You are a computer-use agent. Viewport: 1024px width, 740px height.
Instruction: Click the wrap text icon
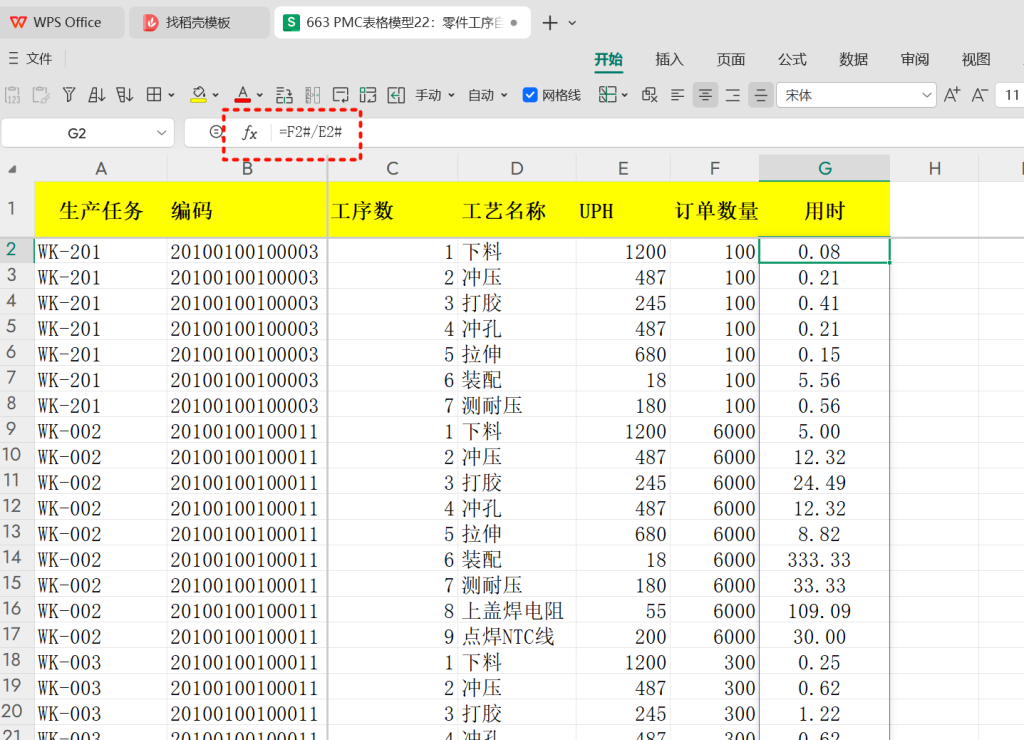click(x=340, y=95)
